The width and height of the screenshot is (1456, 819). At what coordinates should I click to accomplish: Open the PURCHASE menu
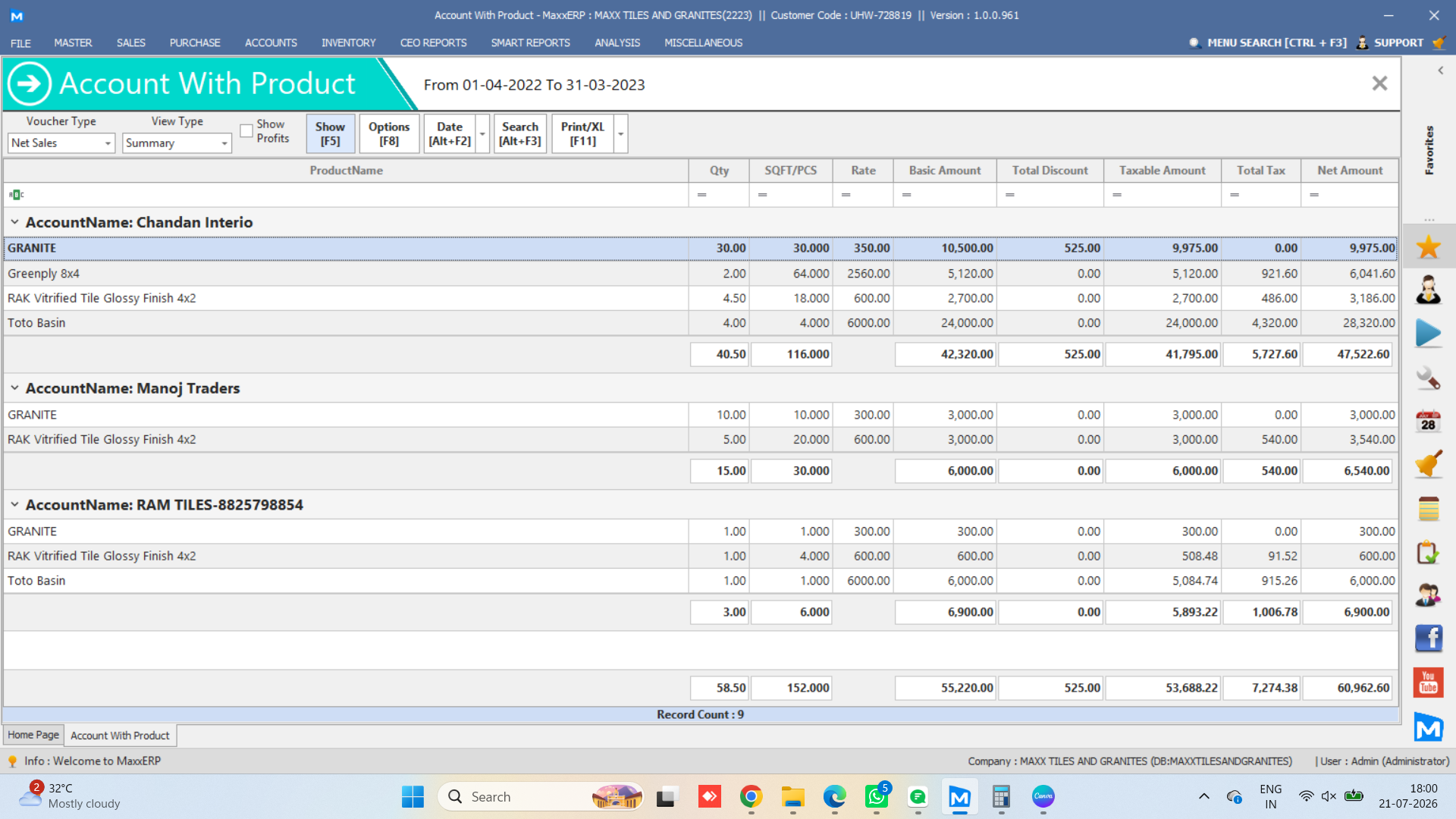[x=195, y=43]
